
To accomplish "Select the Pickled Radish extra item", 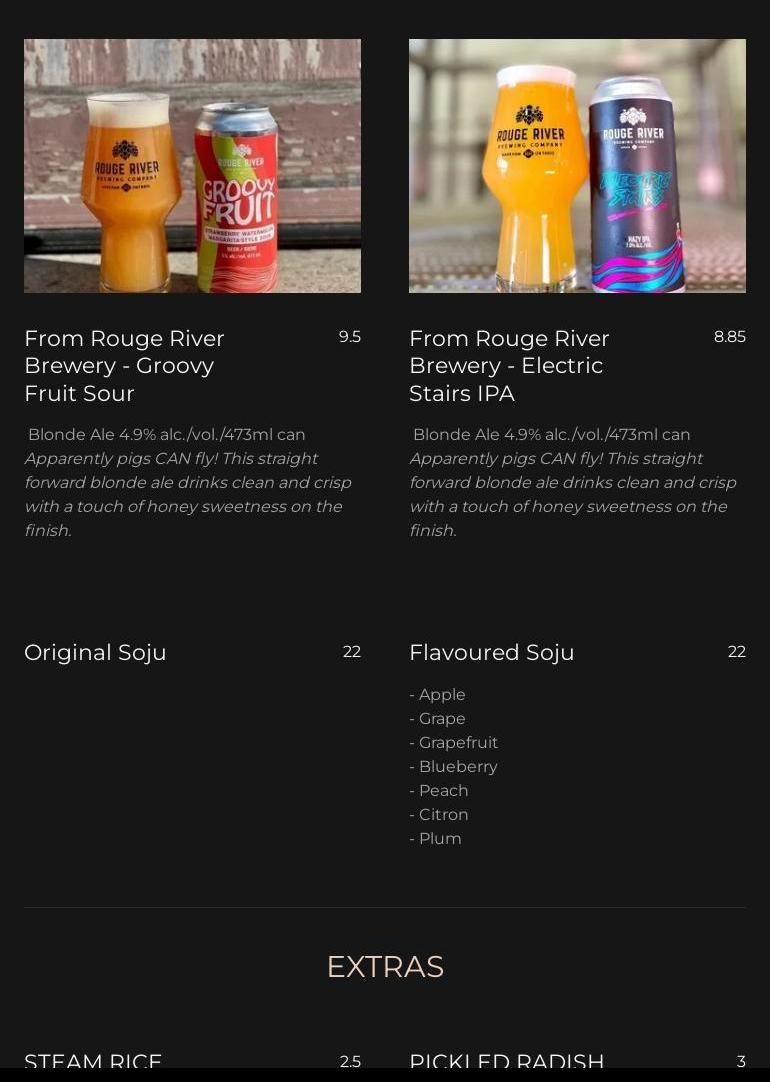I will tap(506, 1061).
